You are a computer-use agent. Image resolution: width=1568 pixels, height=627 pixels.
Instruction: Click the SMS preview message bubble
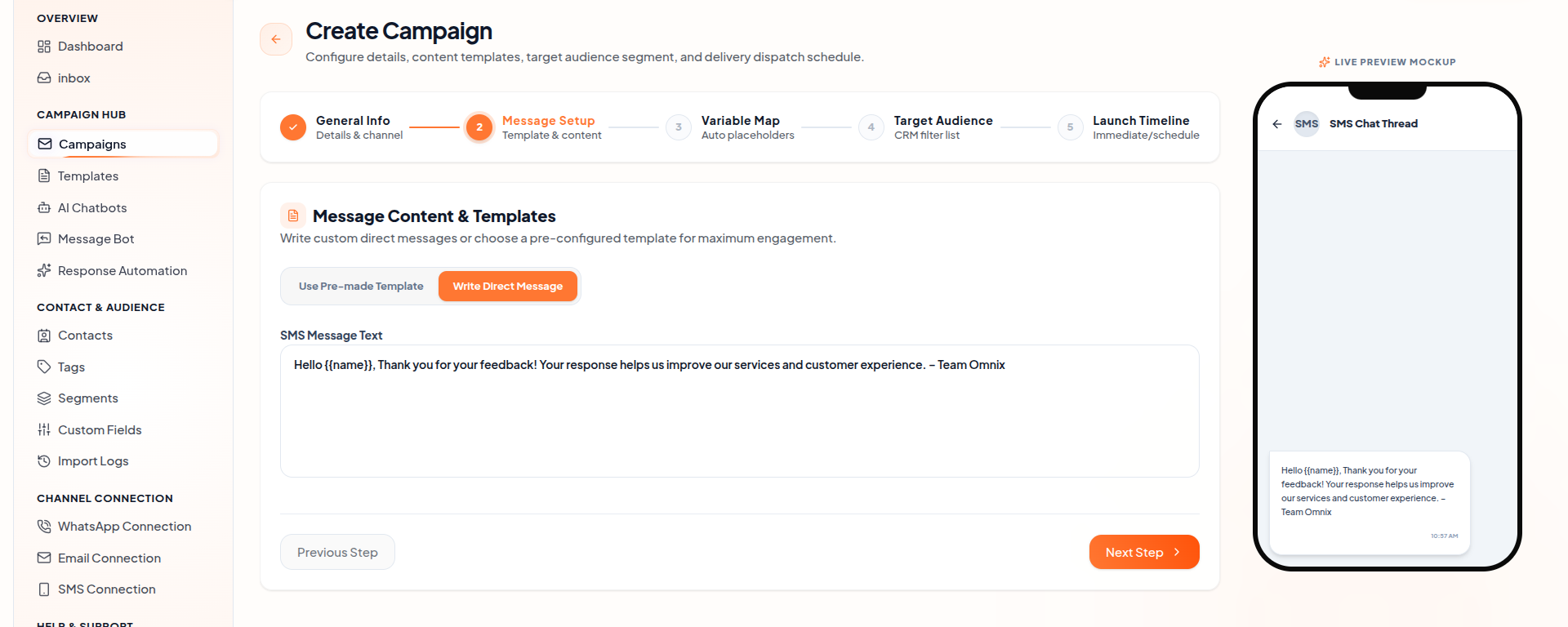pos(1370,502)
